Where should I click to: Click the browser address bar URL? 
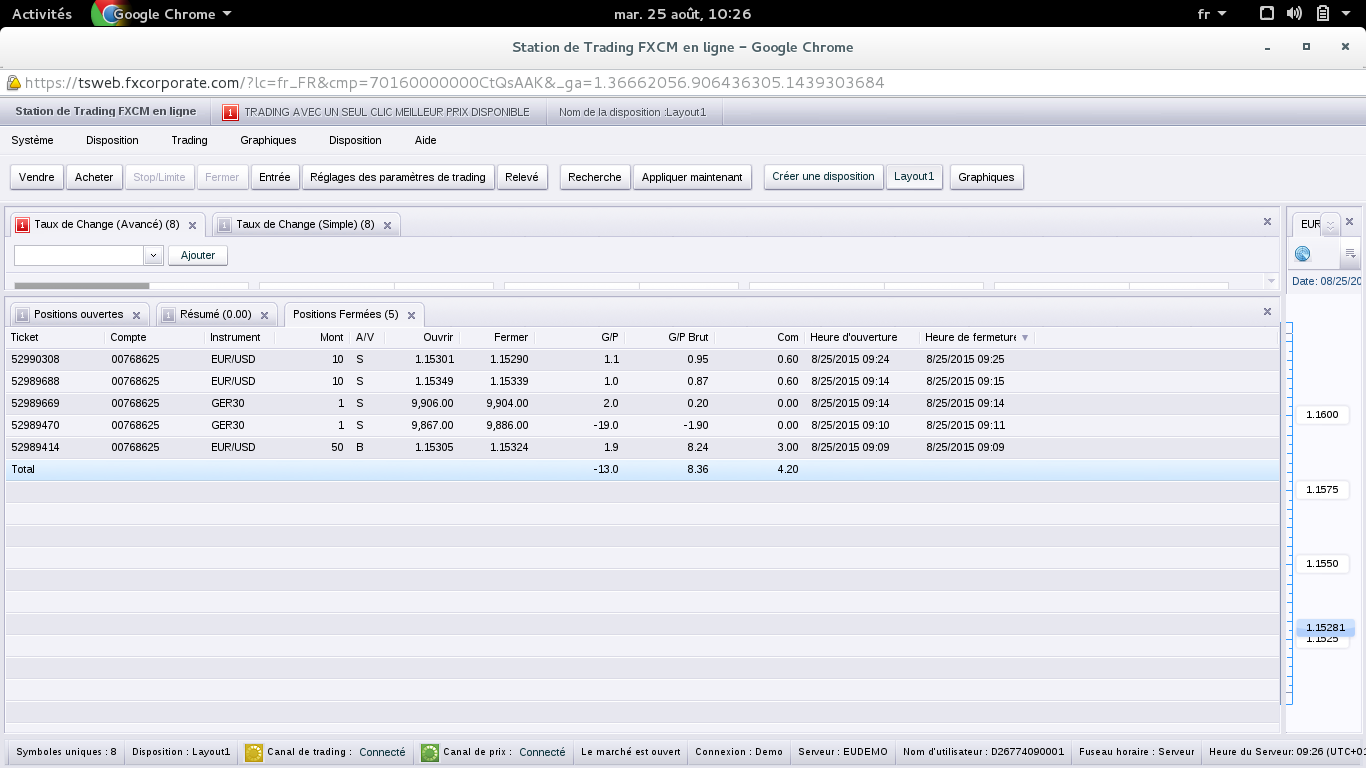(x=455, y=83)
